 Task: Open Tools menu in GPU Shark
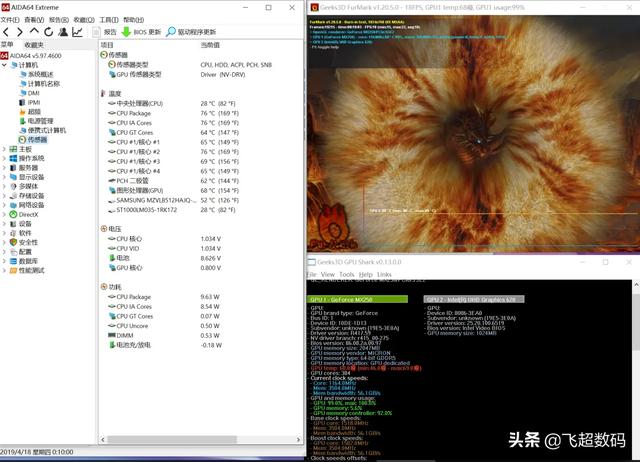coord(347,274)
